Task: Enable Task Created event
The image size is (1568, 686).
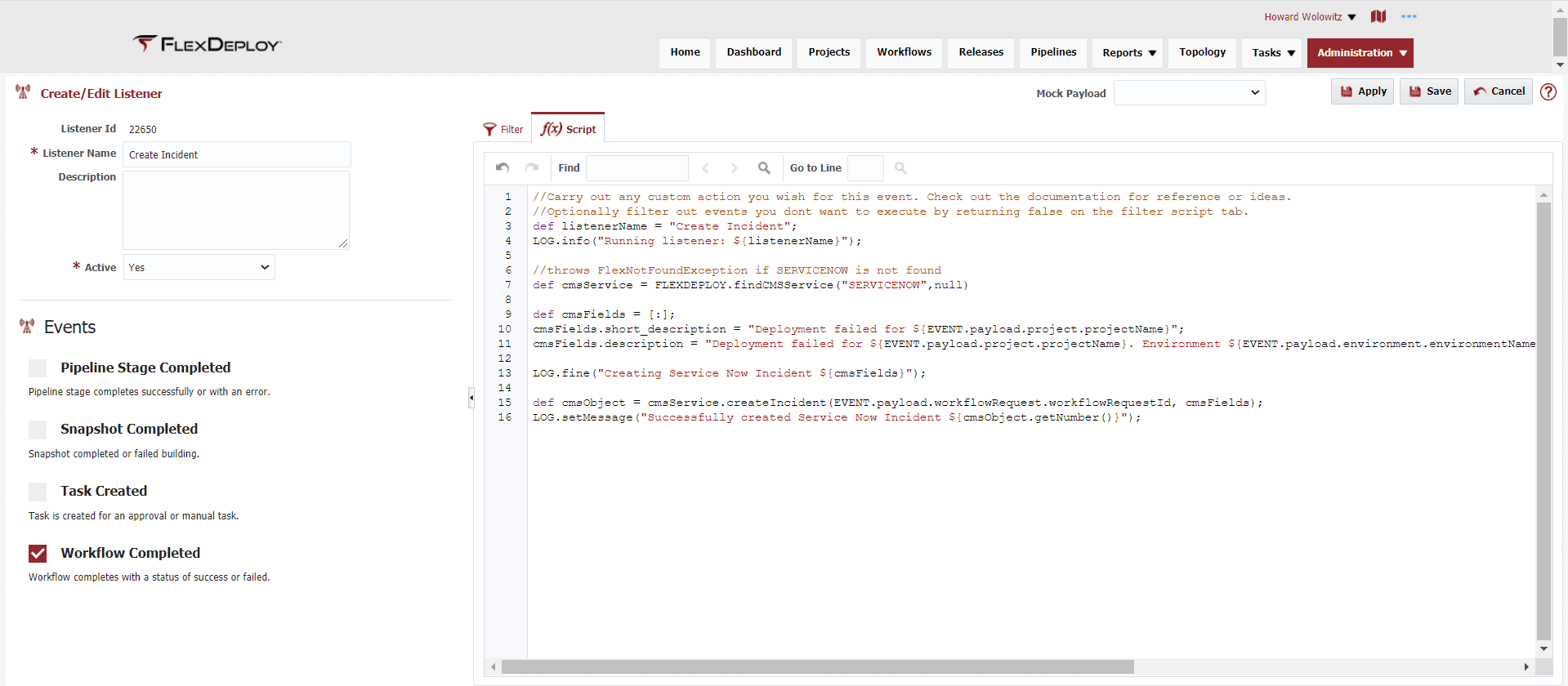Action: (38, 492)
